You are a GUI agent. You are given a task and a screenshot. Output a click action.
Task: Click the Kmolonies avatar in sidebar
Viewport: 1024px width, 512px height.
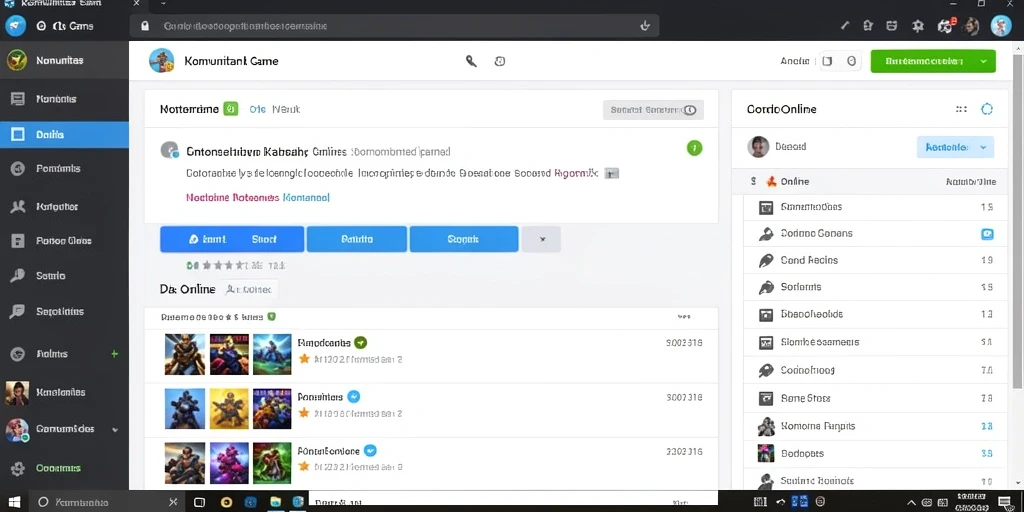tap(17, 392)
